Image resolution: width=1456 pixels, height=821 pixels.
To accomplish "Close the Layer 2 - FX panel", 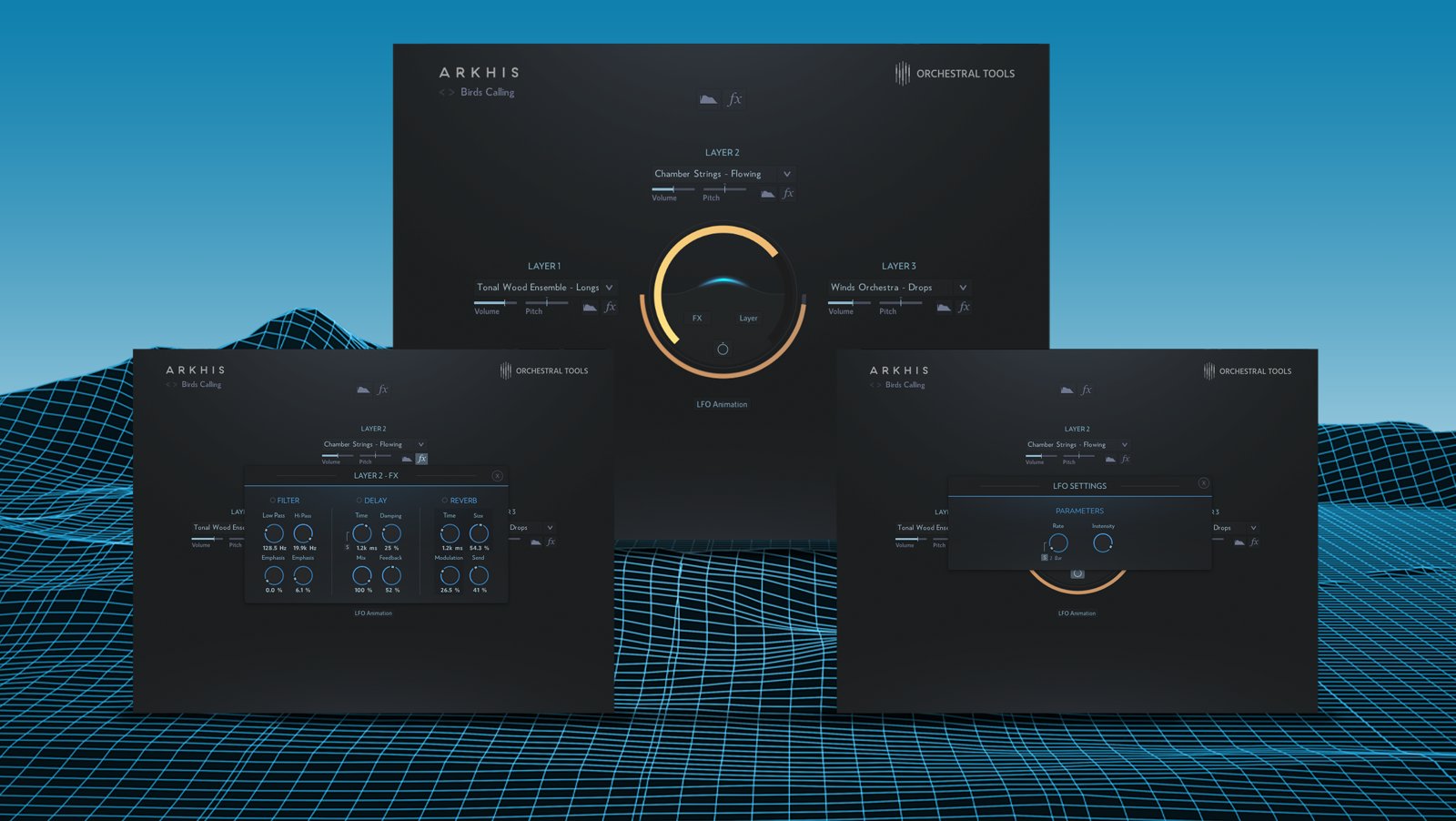I will tap(497, 476).
